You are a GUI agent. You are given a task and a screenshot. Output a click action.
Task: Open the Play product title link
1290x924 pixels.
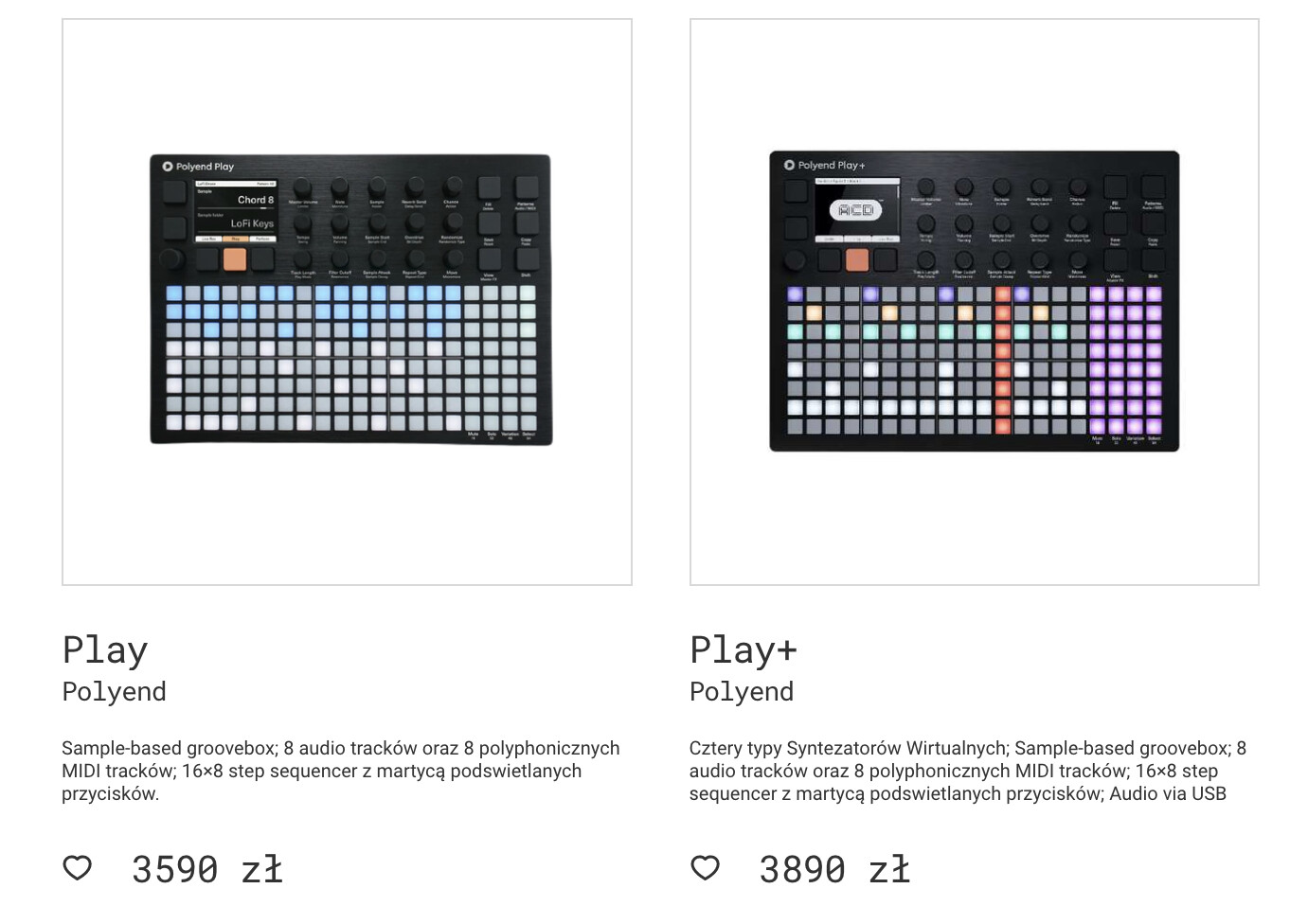[105, 650]
